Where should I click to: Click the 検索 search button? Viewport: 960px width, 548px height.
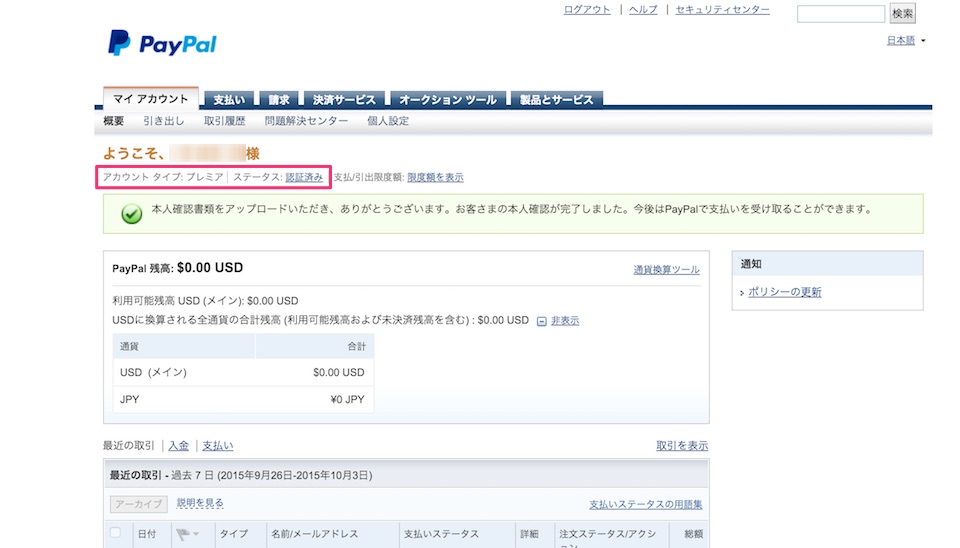(x=902, y=14)
